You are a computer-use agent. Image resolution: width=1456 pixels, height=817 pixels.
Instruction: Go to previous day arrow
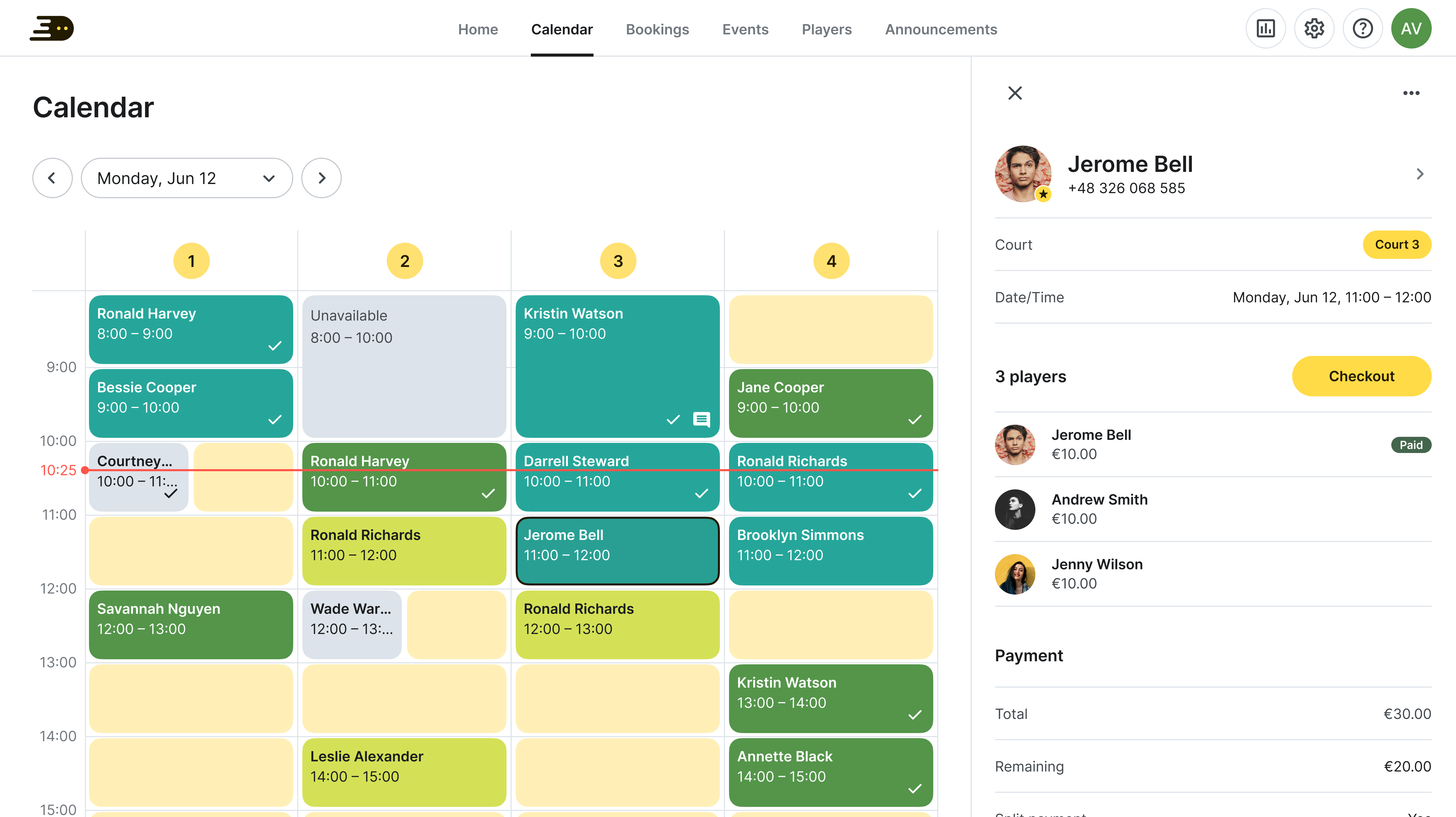point(52,178)
